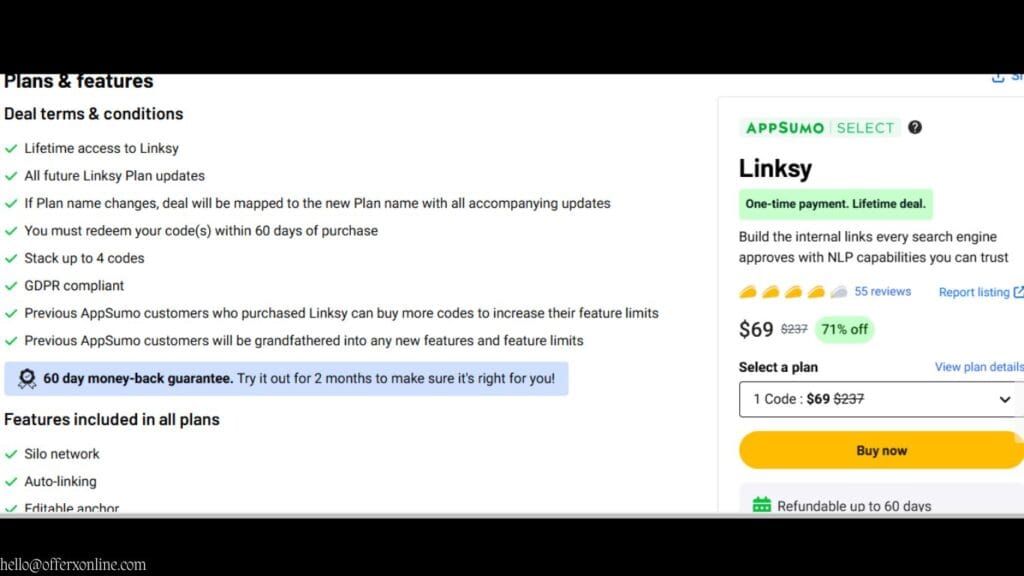Open the 55 reviews link
This screenshot has height=576, width=1024.
coord(882,291)
